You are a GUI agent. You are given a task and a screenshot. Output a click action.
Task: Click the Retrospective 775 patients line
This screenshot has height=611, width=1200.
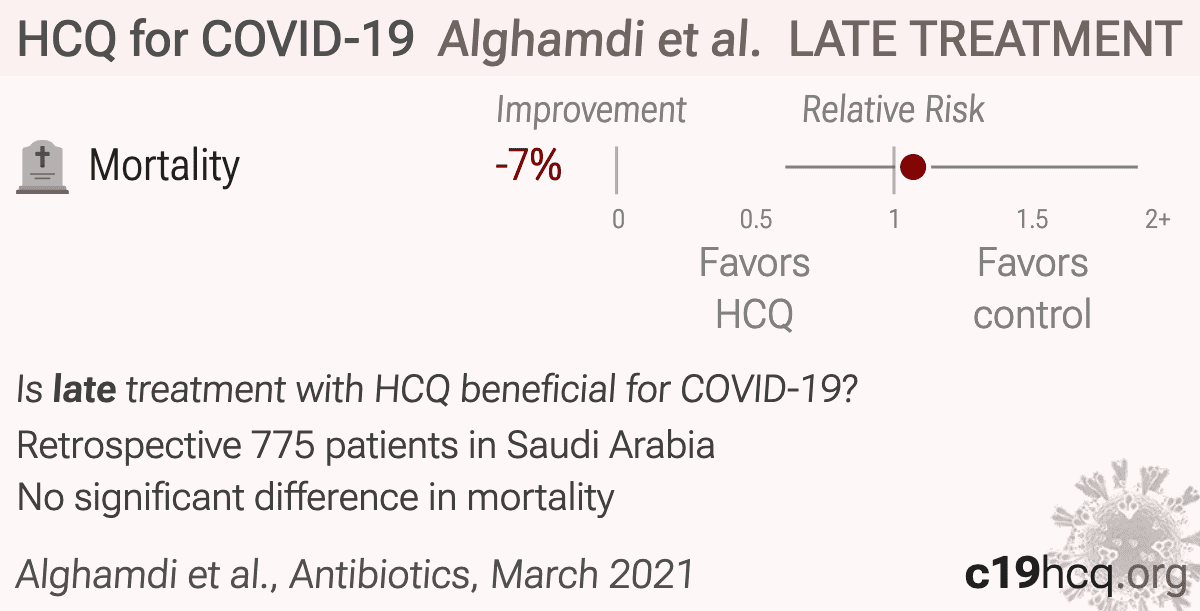pyautogui.click(x=366, y=445)
